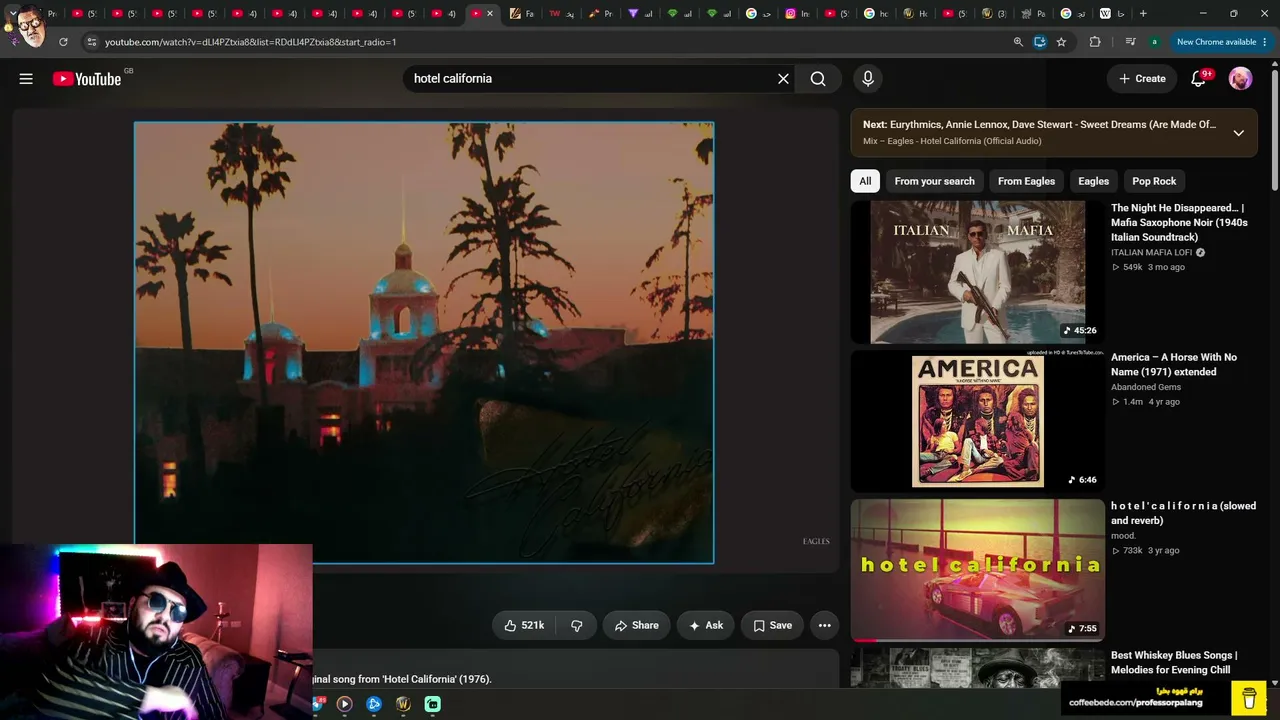Image resolution: width=1280 pixels, height=720 pixels.
Task: Open the teal app taskbar icon
Action: (432, 704)
